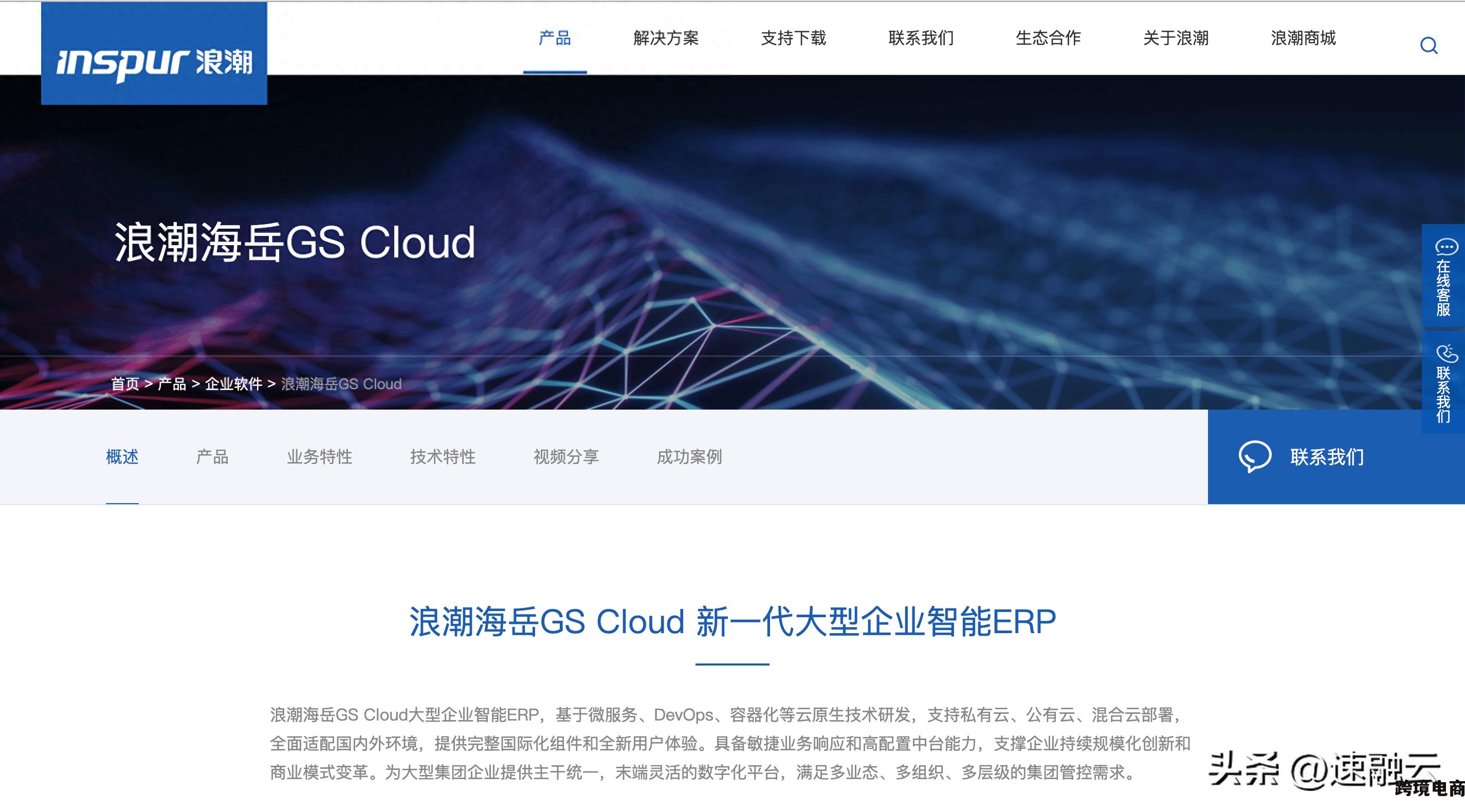Open 关于浪潮 navigation item

point(1176,38)
